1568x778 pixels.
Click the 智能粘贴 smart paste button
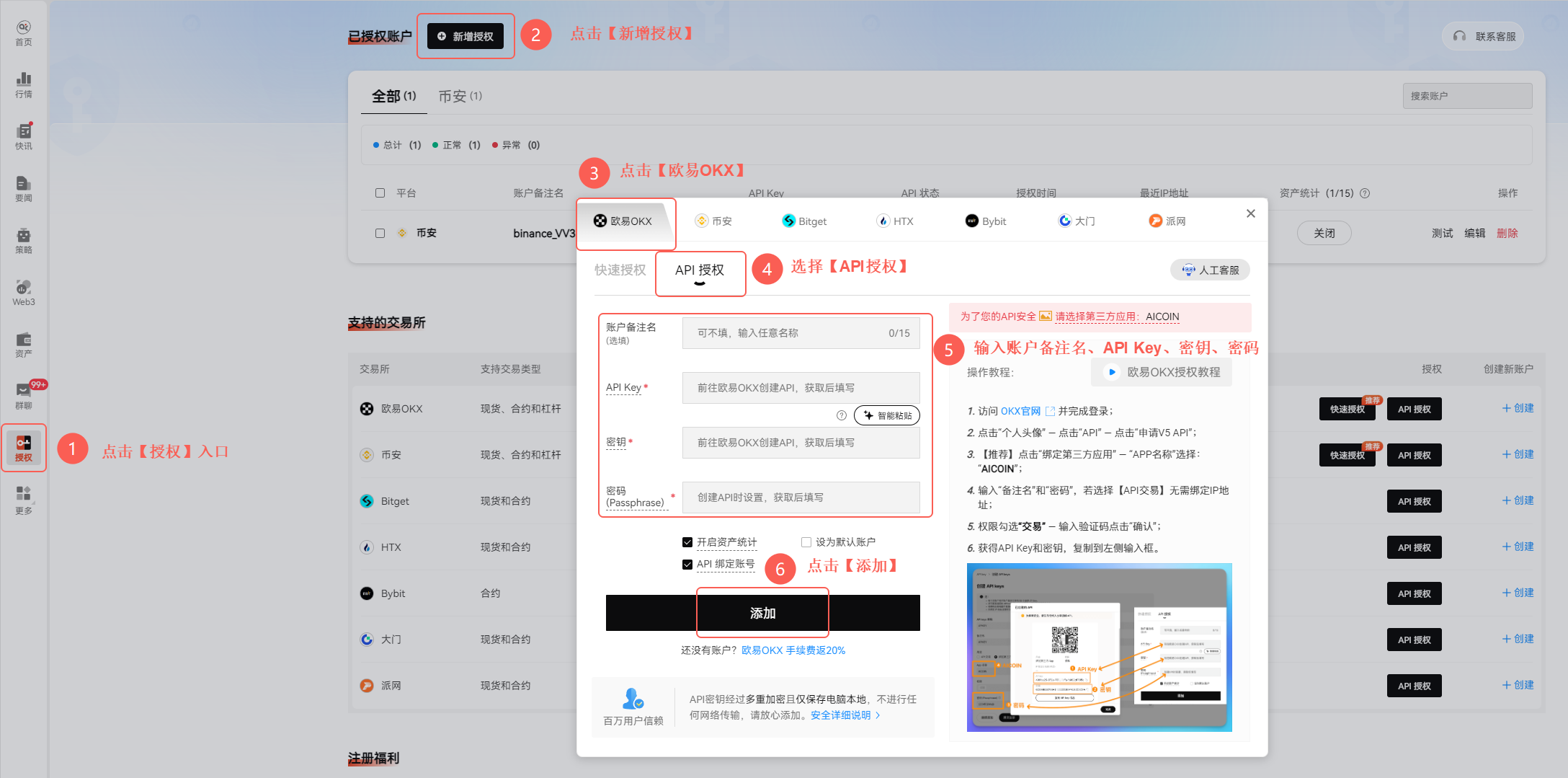[887, 415]
